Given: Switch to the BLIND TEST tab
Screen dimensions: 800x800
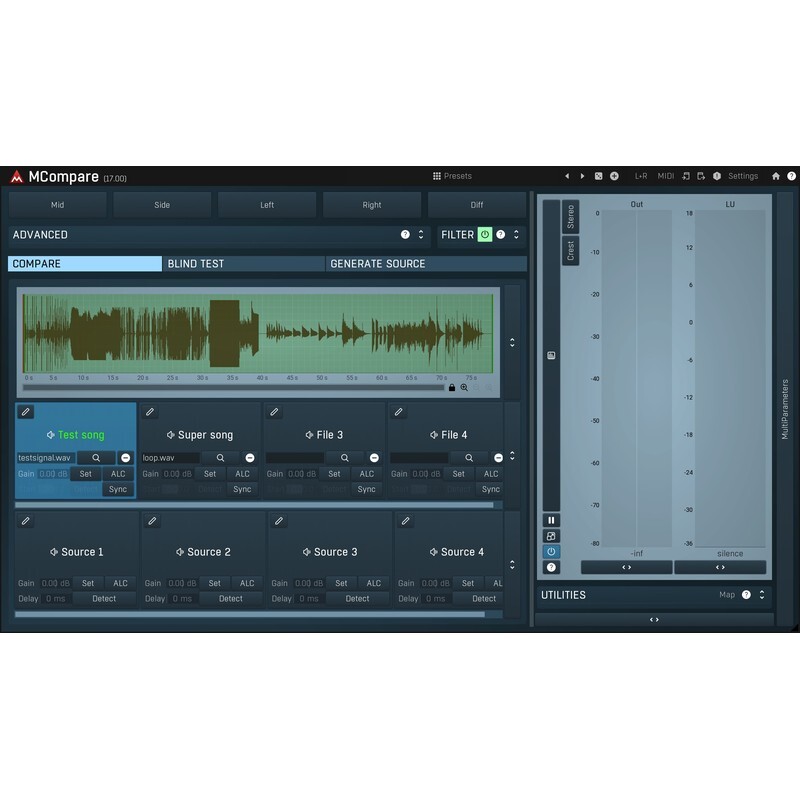Looking at the screenshot, I should (x=244, y=264).
